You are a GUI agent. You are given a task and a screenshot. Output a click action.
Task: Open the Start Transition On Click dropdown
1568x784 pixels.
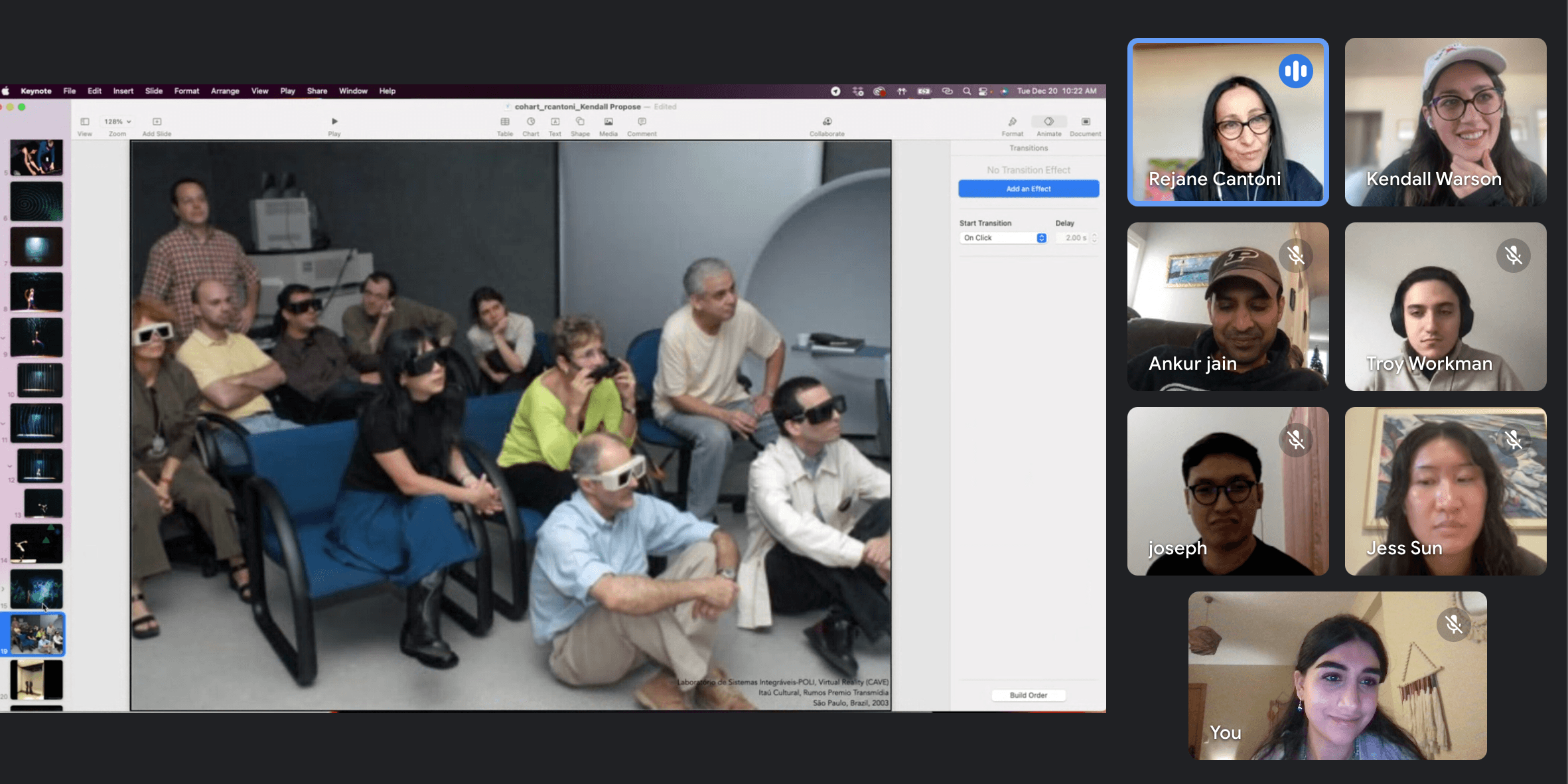coord(1003,238)
